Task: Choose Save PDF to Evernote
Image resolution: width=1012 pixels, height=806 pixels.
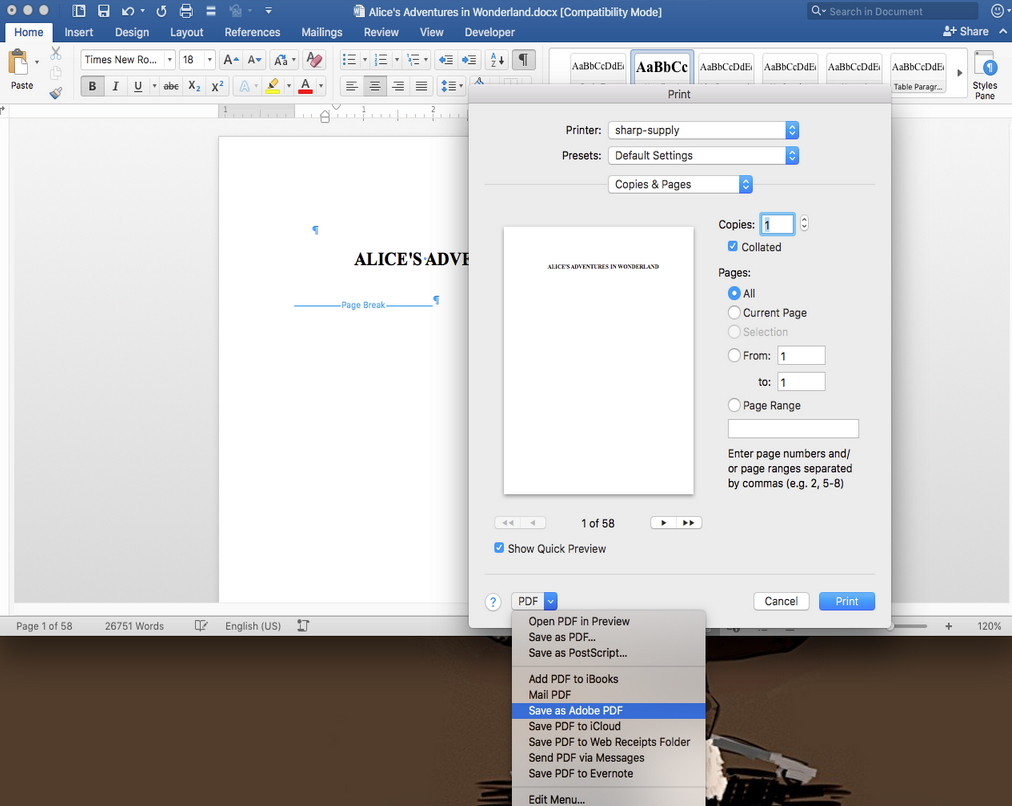Action: (609, 774)
